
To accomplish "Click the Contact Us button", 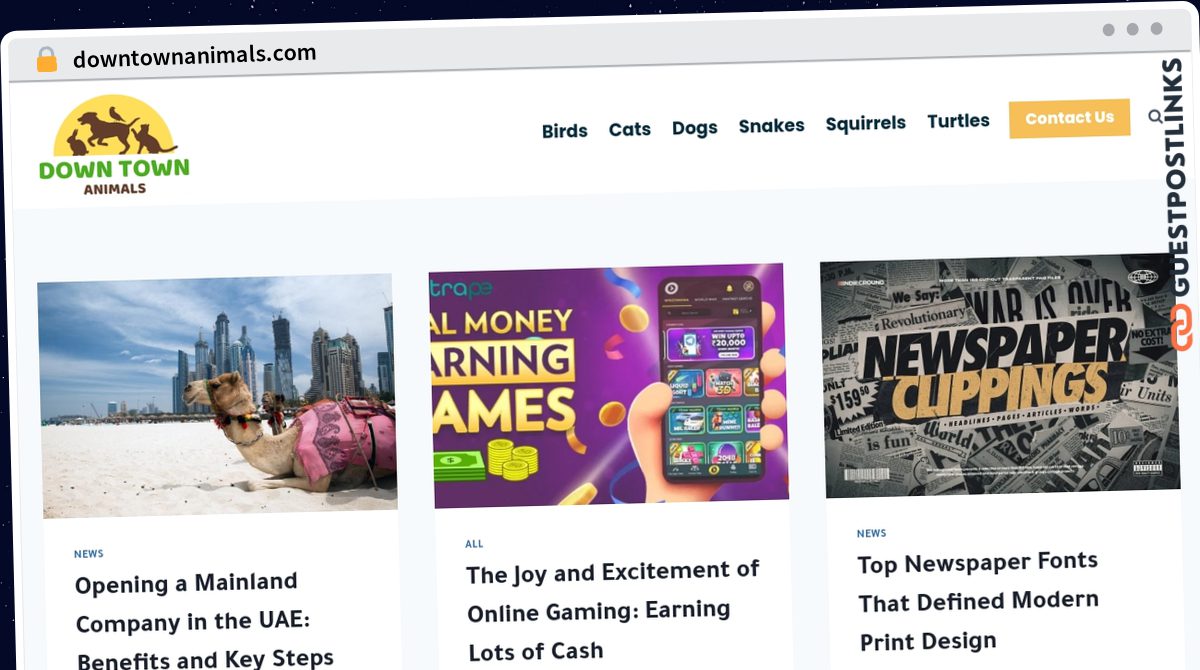I will click(1069, 118).
